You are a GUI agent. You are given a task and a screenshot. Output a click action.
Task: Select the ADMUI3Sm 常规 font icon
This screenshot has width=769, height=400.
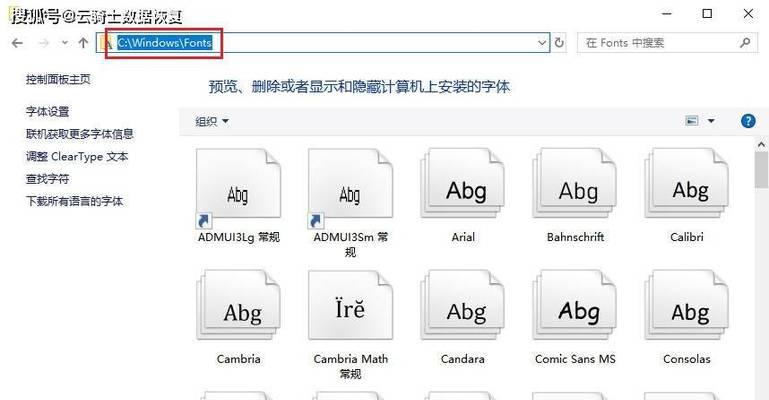tap(350, 188)
